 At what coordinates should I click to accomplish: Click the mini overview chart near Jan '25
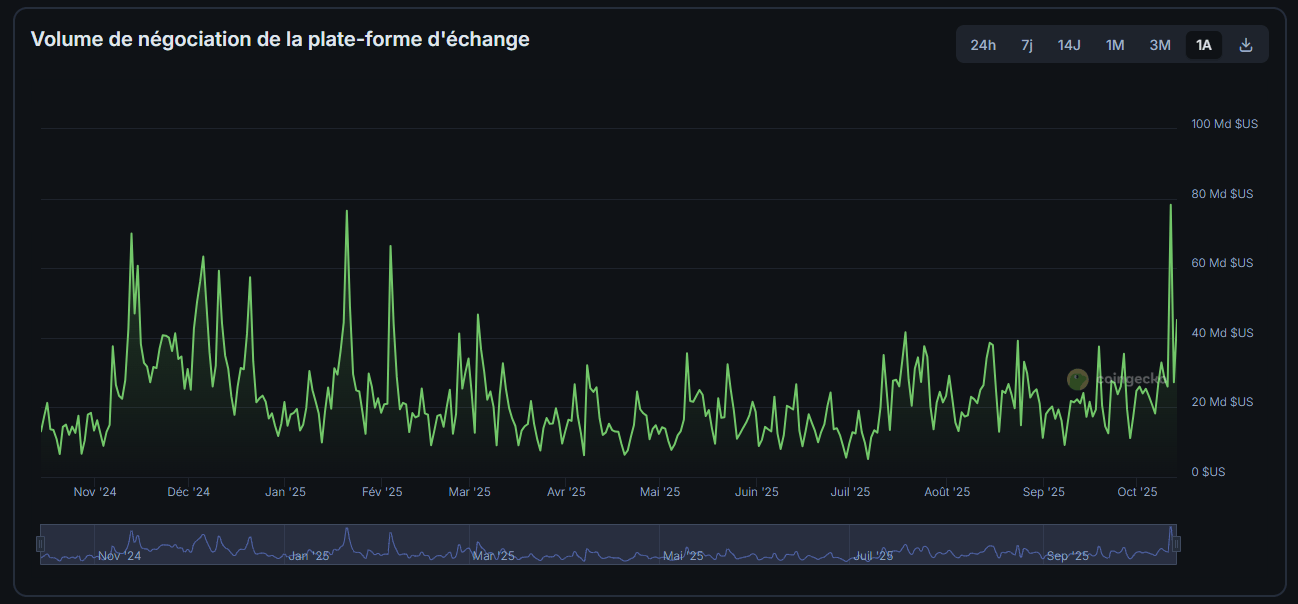[310, 550]
